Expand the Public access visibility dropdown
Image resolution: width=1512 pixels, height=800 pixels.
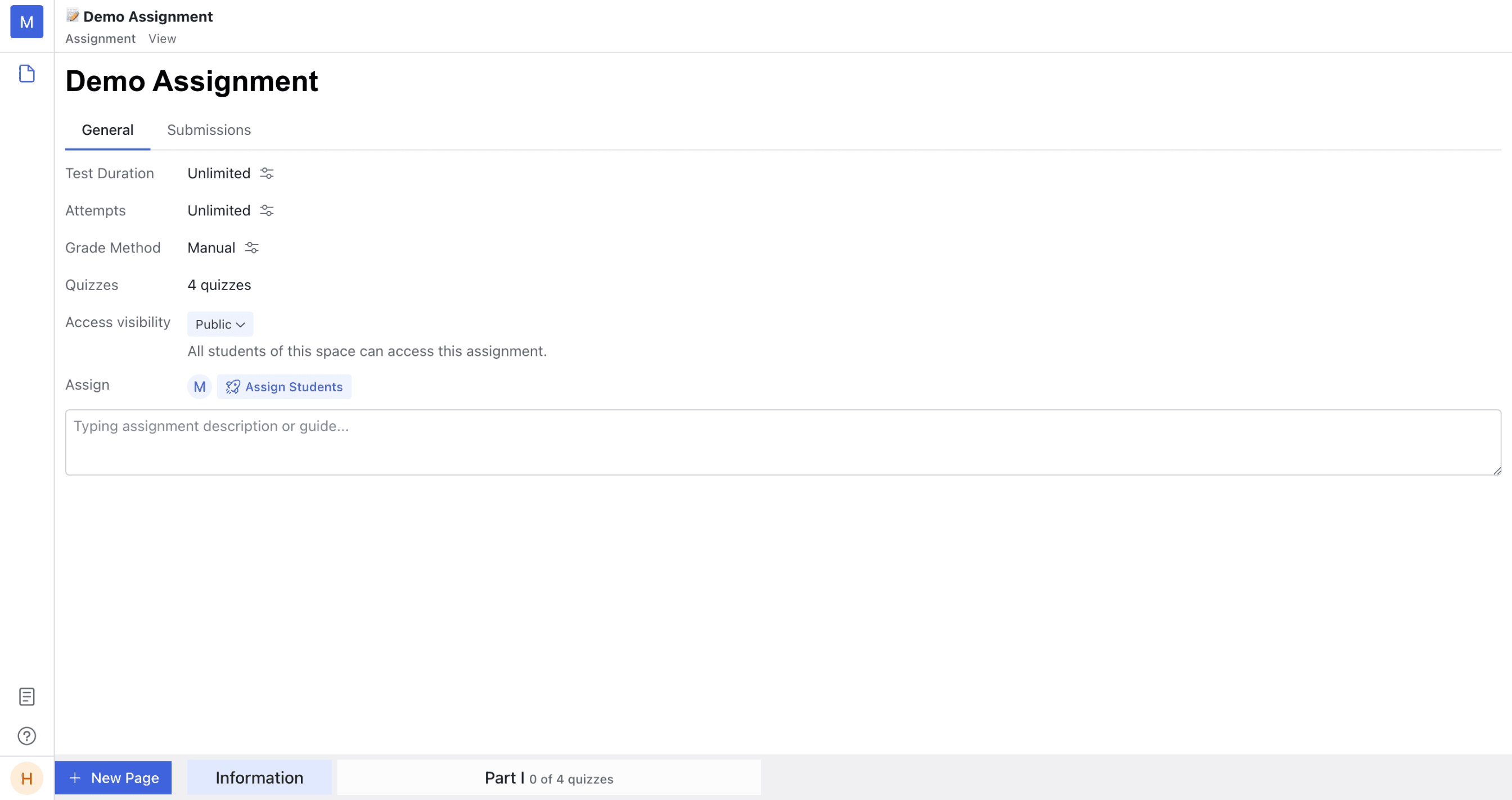click(219, 323)
